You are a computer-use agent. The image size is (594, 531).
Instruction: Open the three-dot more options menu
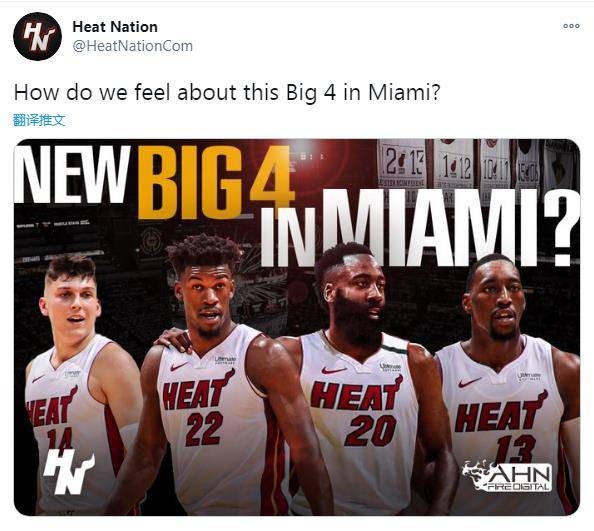coord(571,26)
